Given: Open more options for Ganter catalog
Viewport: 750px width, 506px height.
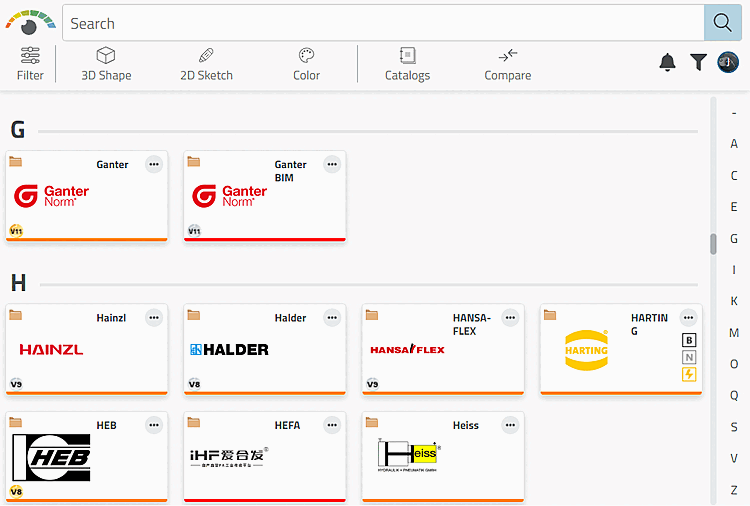Looking at the screenshot, I should [x=154, y=164].
